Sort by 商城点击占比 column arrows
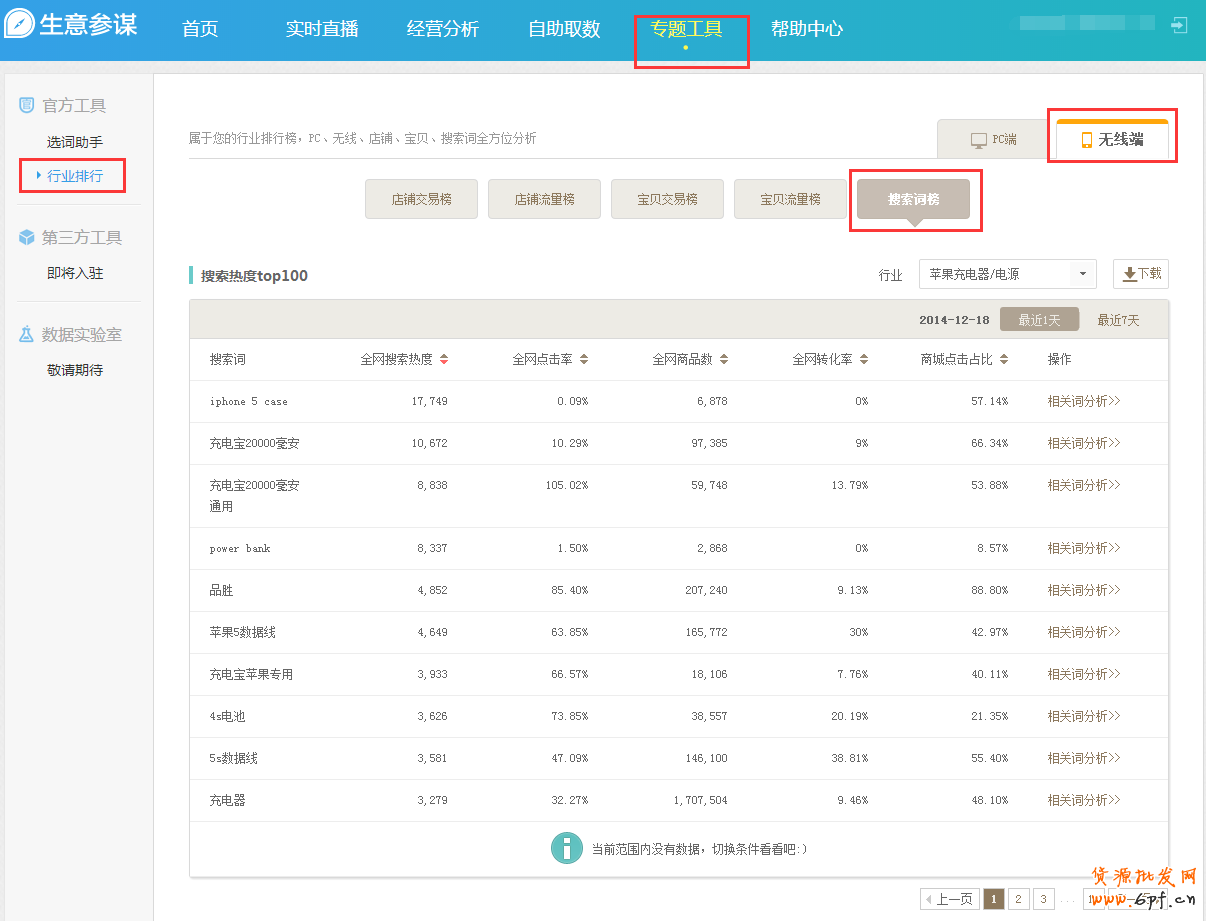Image resolution: width=1206 pixels, height=921 pixels. pos(1004,360)
